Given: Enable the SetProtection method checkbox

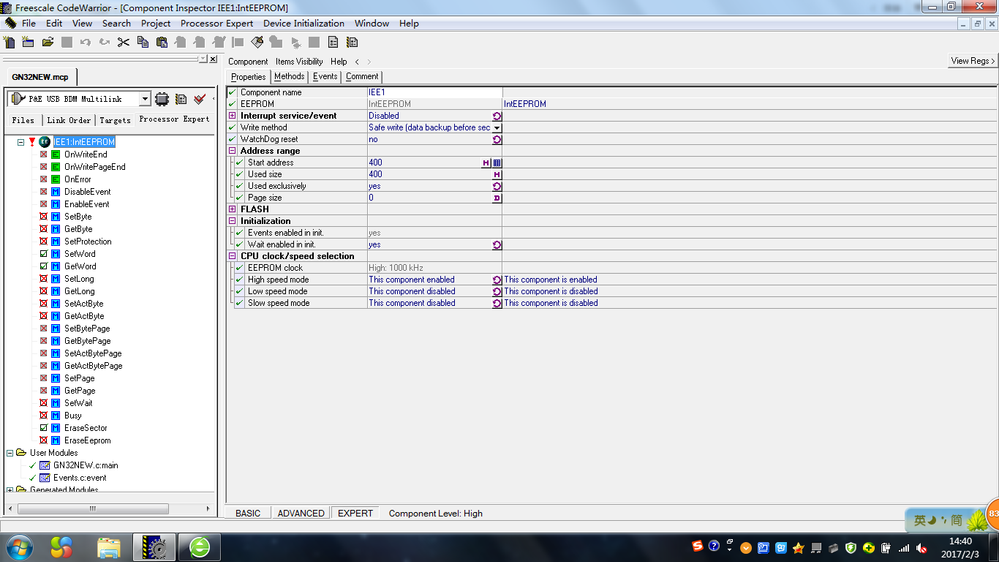Looking at the screenshot, I should 43,241.
